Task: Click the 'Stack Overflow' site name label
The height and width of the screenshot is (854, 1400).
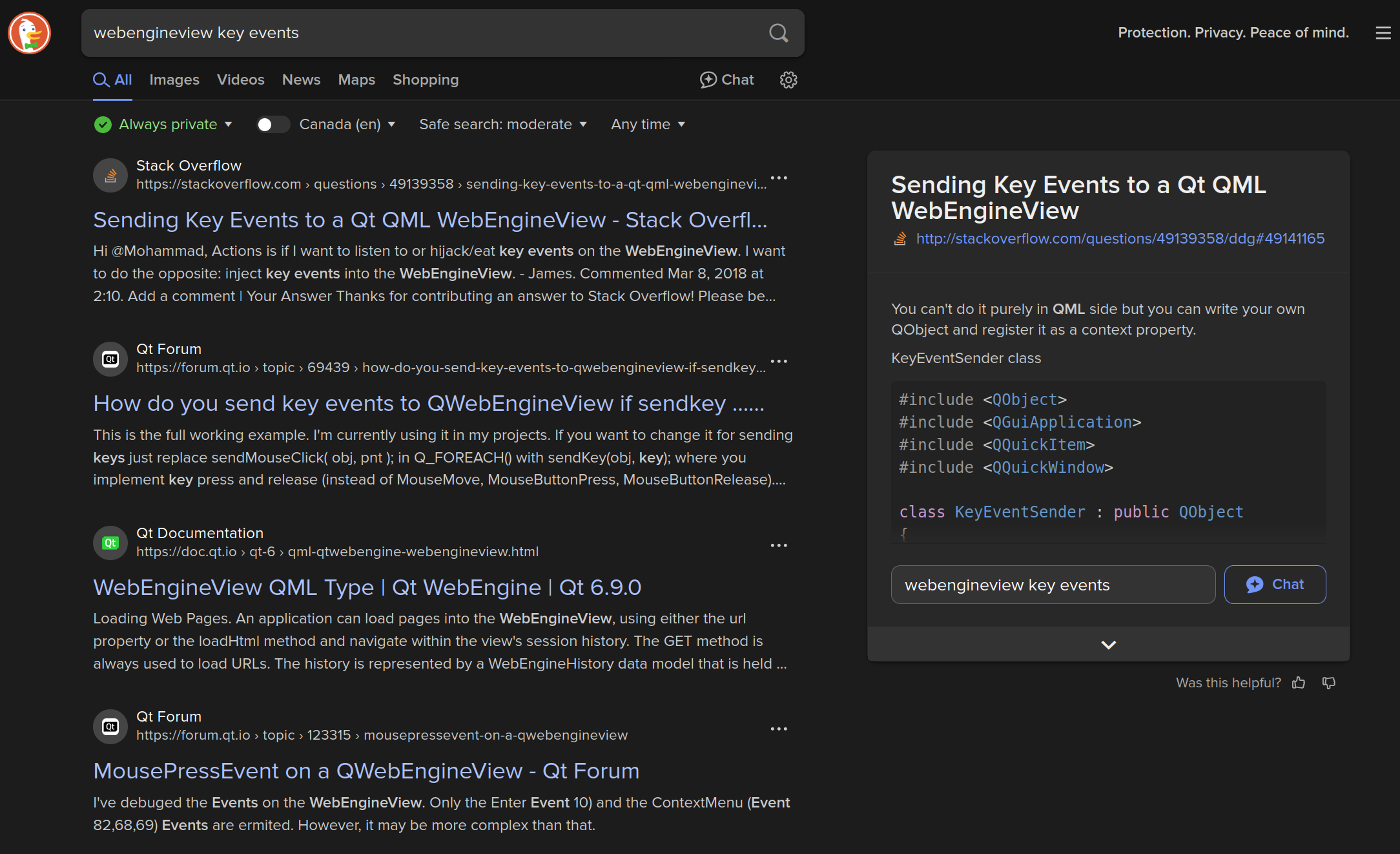Action: pyautogui.click(x=189, y=165)
